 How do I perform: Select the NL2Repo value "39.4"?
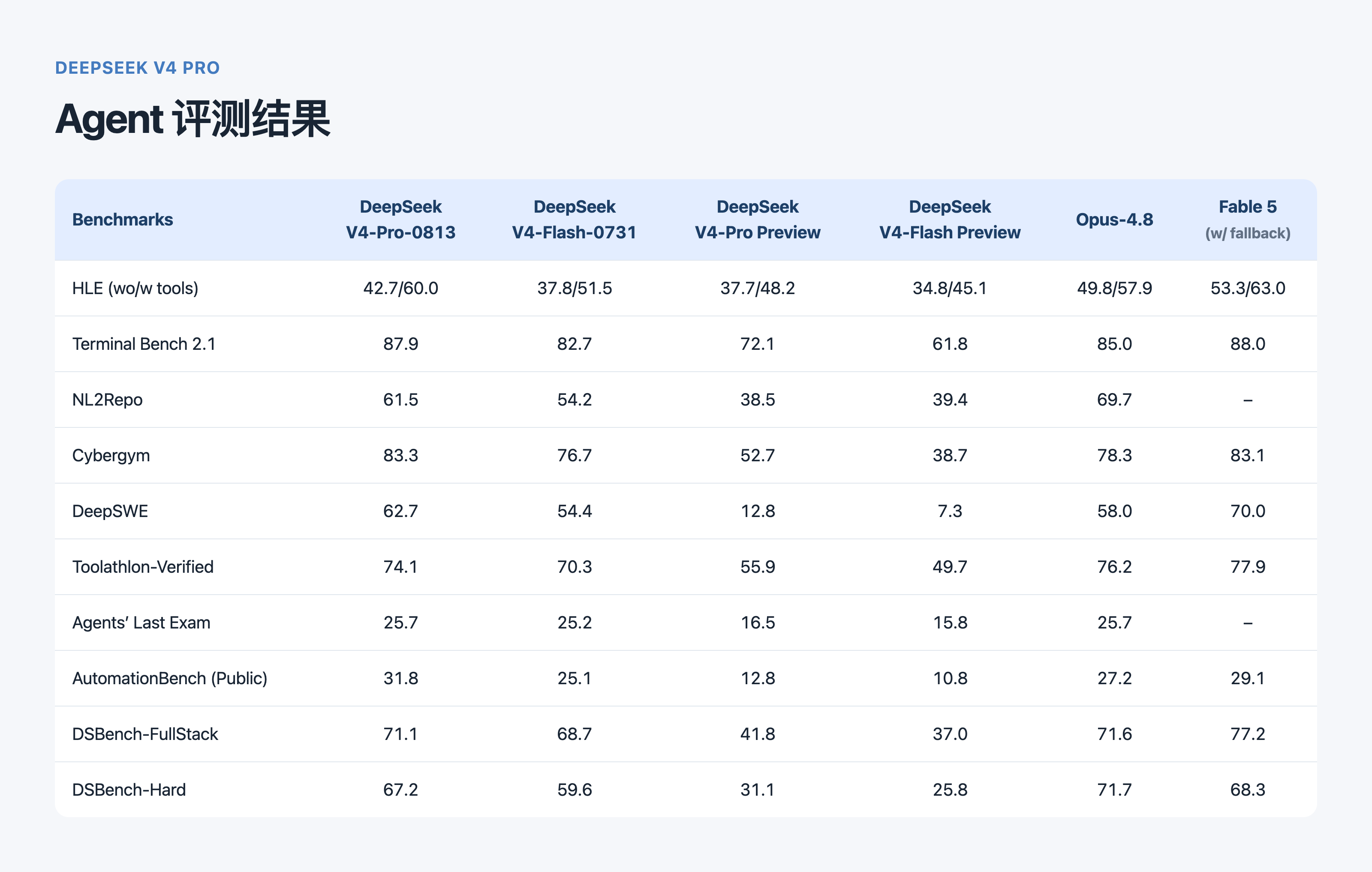[950, 400]
